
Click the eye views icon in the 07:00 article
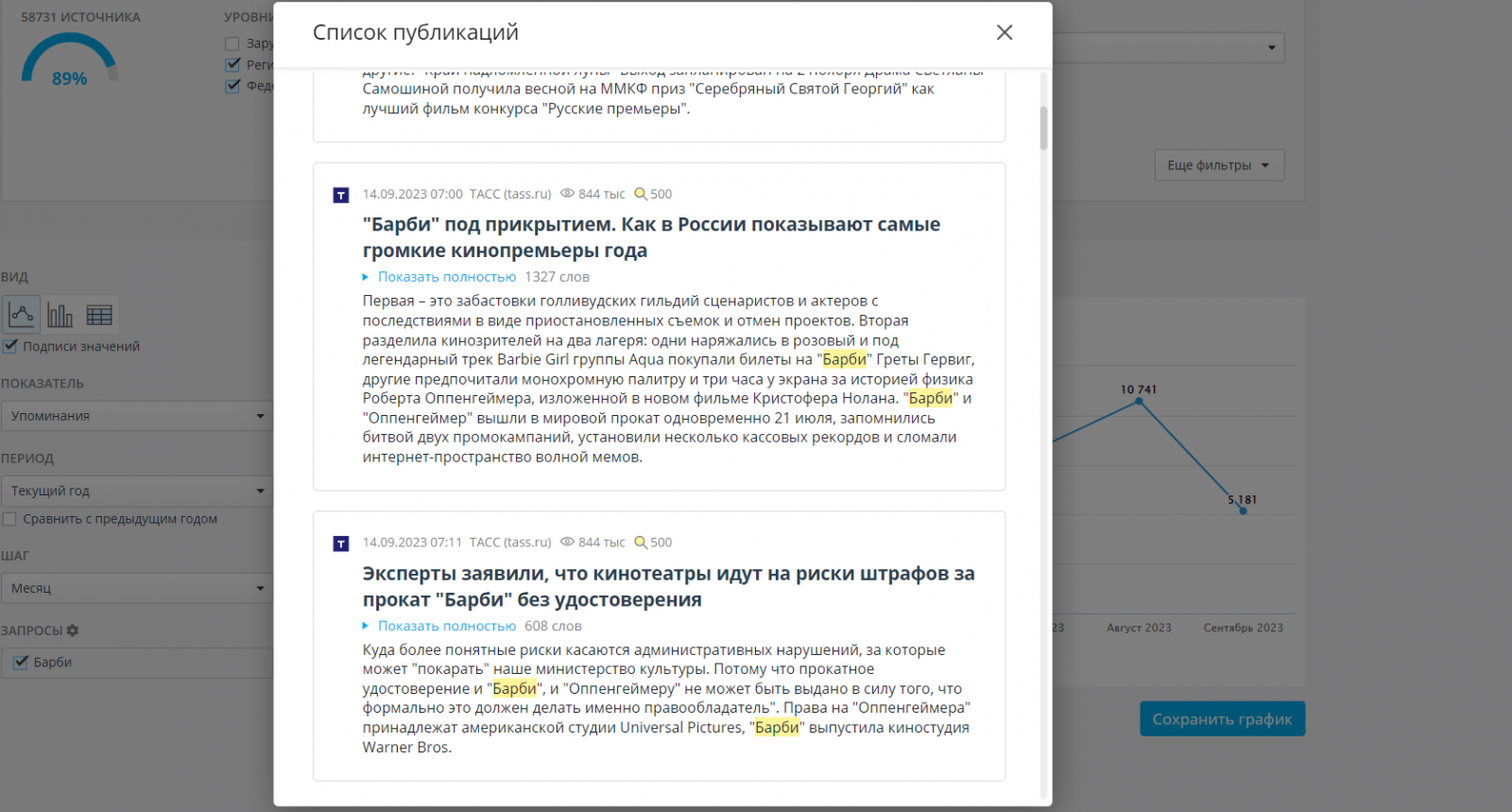click(567, 194)
